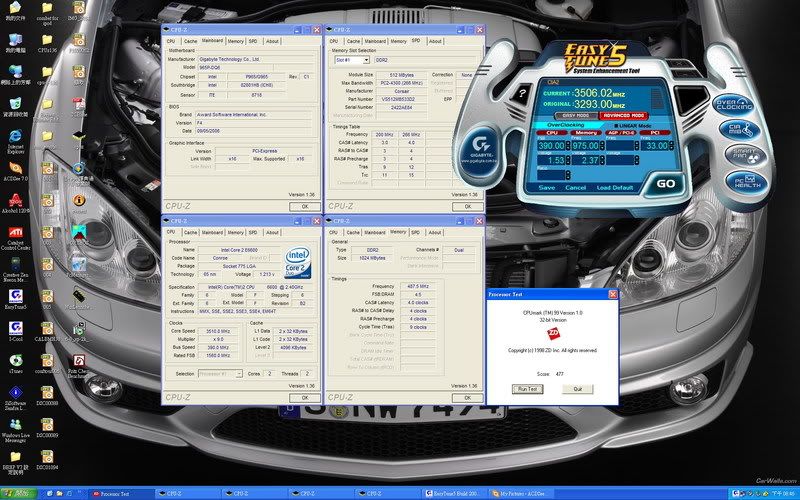Open the Overclocking section in EasyTune5
800x500 pixels.
coord(733,105)
